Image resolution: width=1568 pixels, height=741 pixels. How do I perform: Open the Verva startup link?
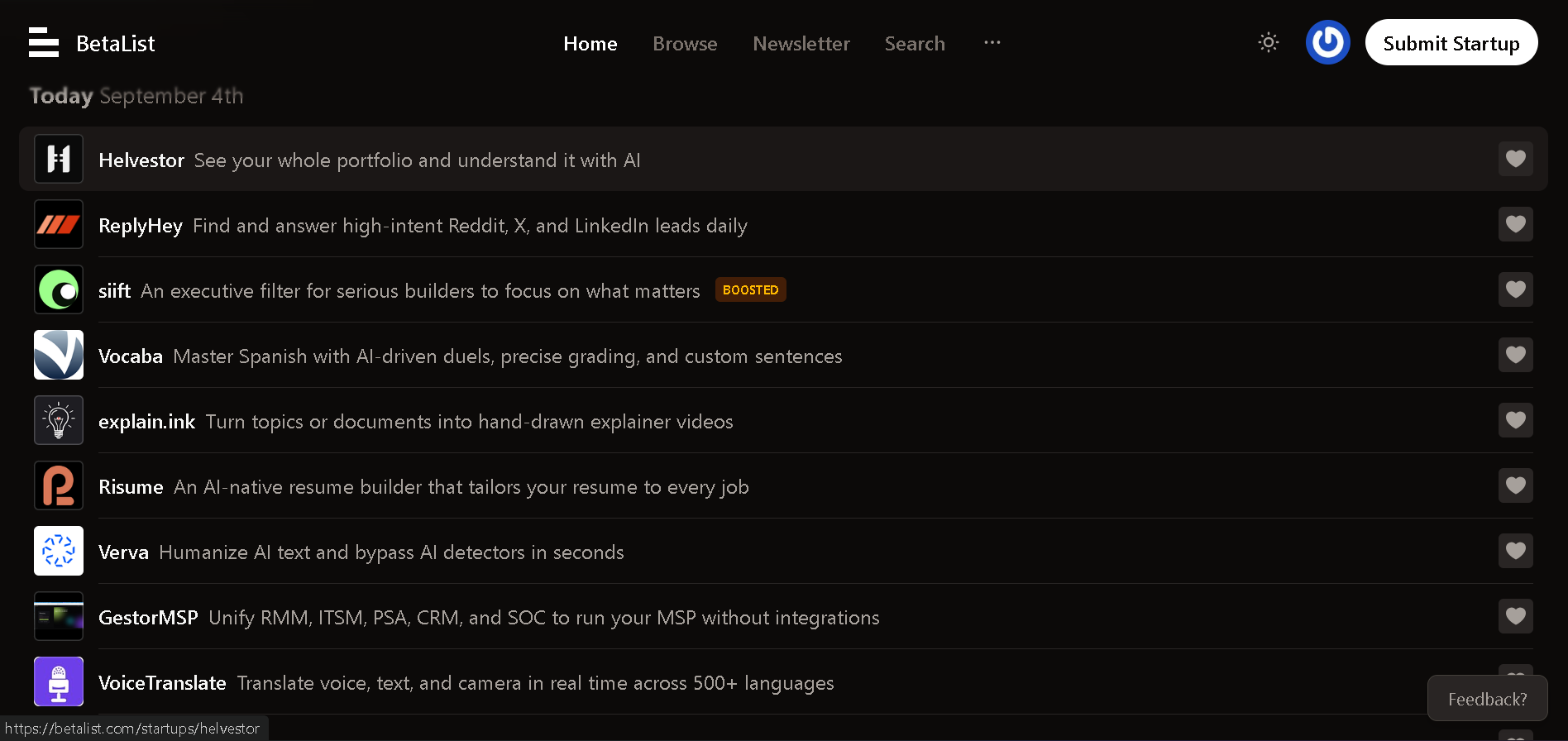pos(123,552)
